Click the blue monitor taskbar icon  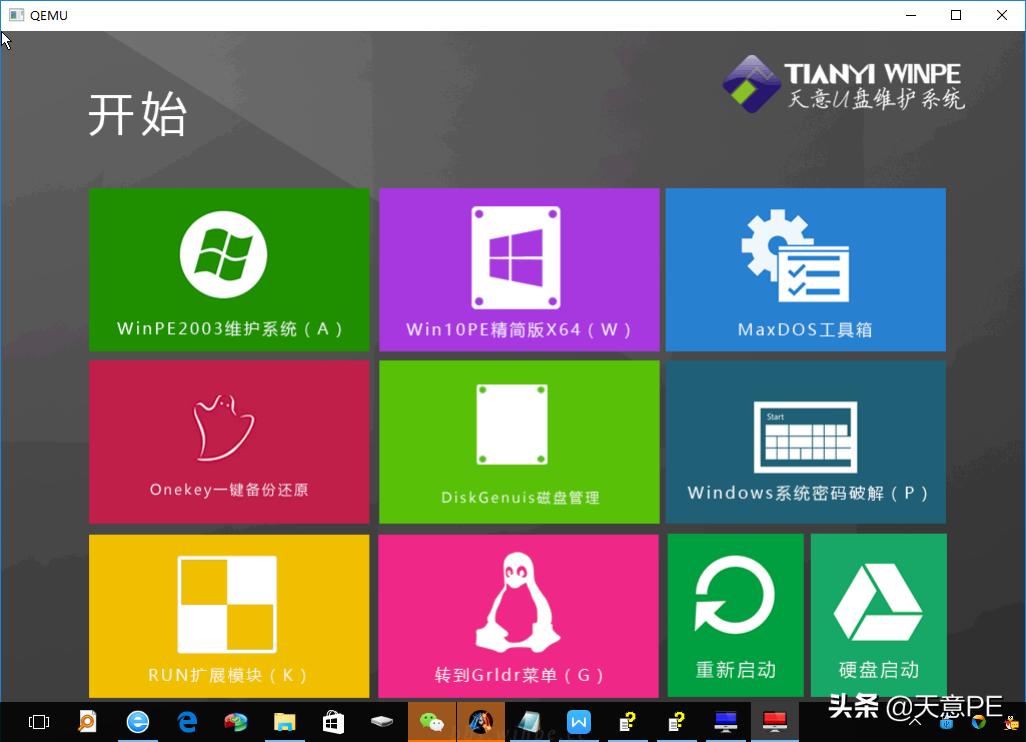pyautogui.click(x=726, y=722)
